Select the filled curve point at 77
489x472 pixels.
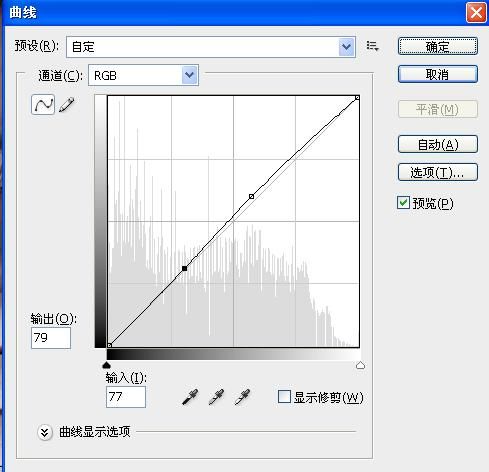[184, 268]
